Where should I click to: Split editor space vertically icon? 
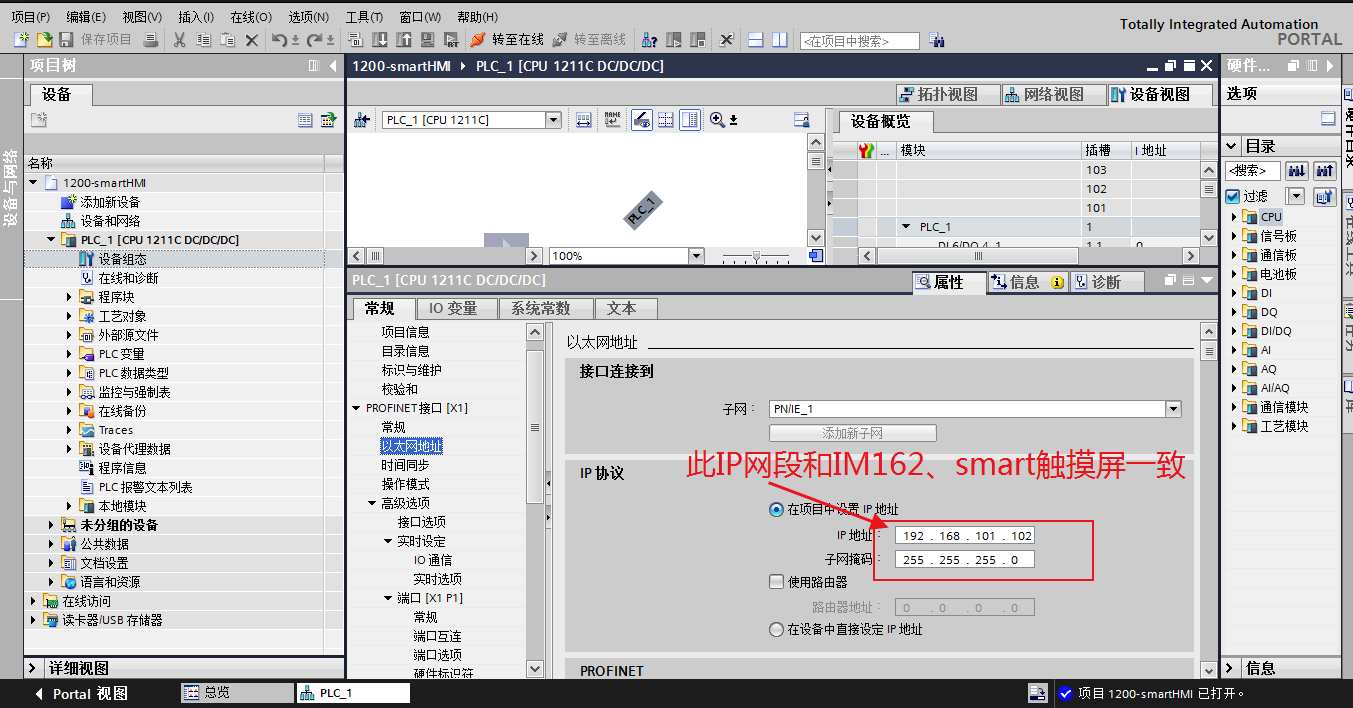[x=780, y=40]
